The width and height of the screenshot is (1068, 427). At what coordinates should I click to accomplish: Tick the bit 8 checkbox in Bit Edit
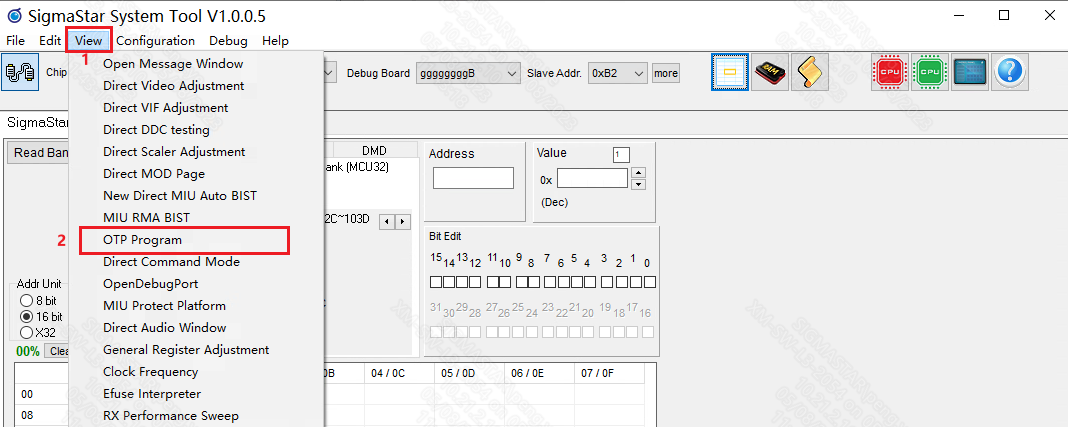[x=534, y=281]
